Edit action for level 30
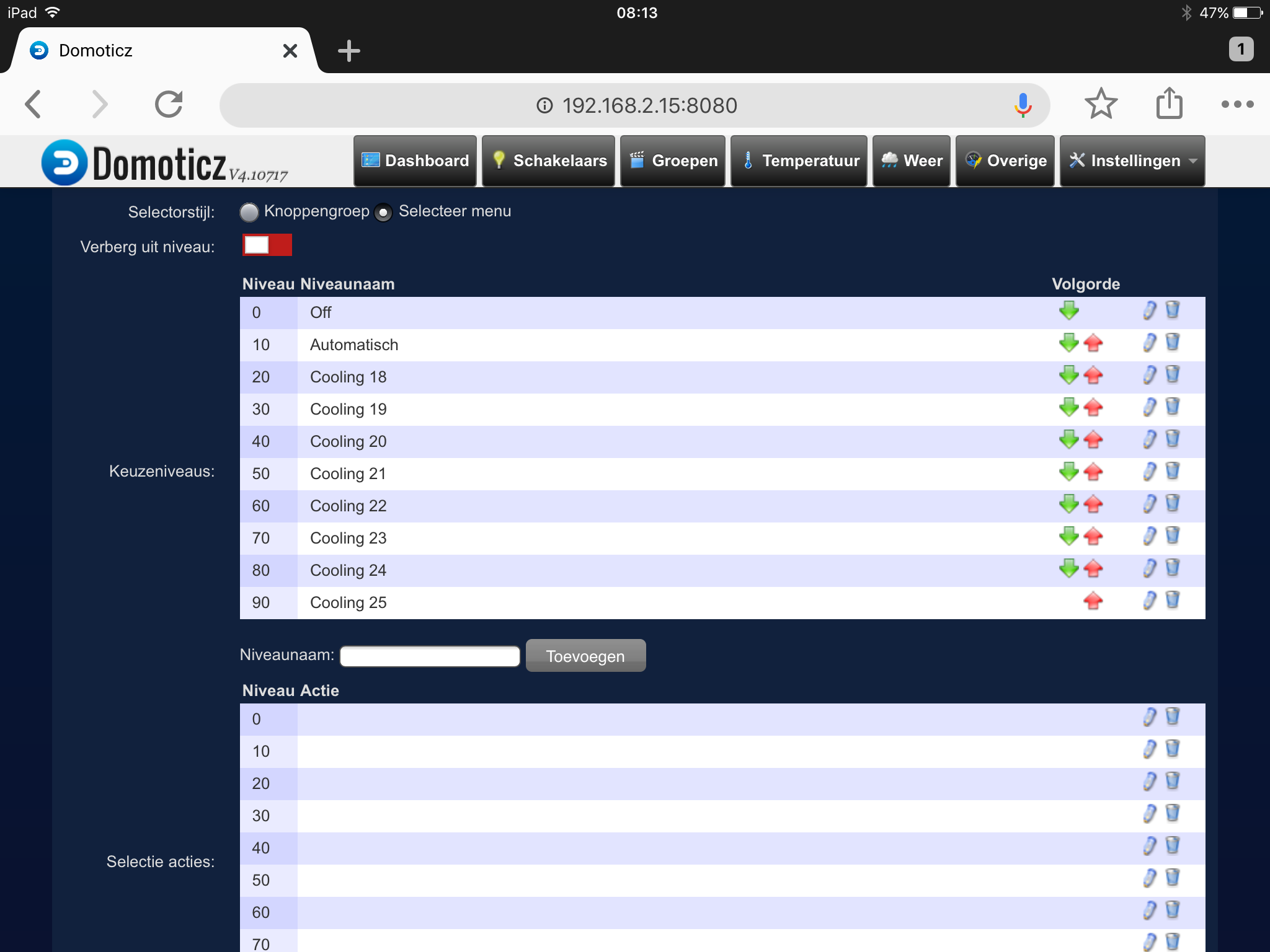This screenshot has width=1270, height=952. (1149, 814)
